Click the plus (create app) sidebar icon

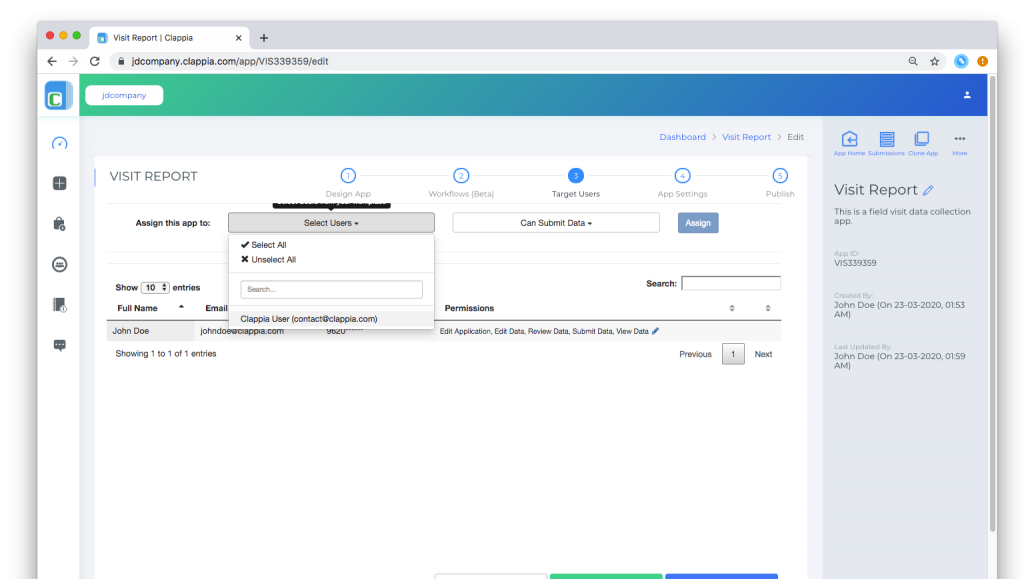coord(59,183)
